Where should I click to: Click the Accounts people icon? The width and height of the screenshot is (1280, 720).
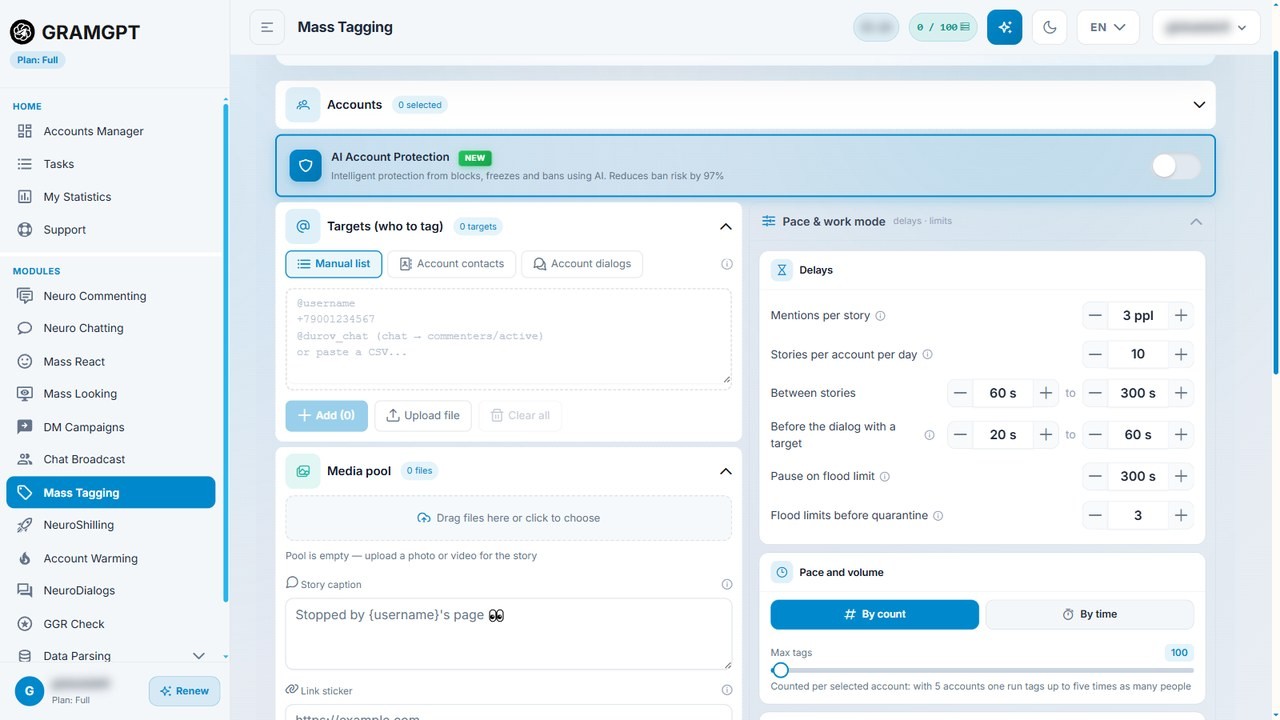pos(303,104)
